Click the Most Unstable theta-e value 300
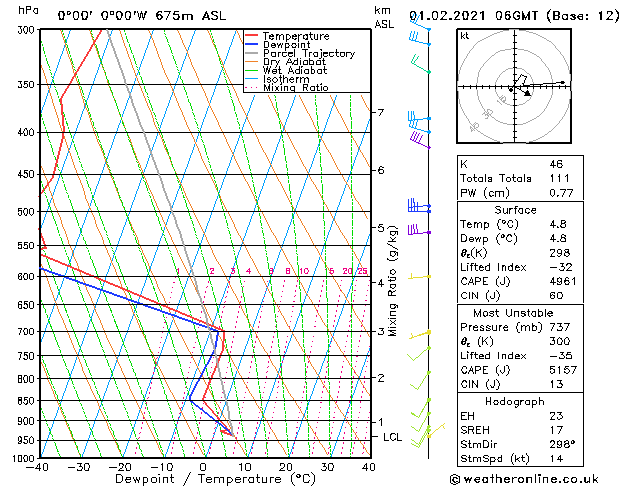This screenshot has width=629, height=486. [560, 341]
